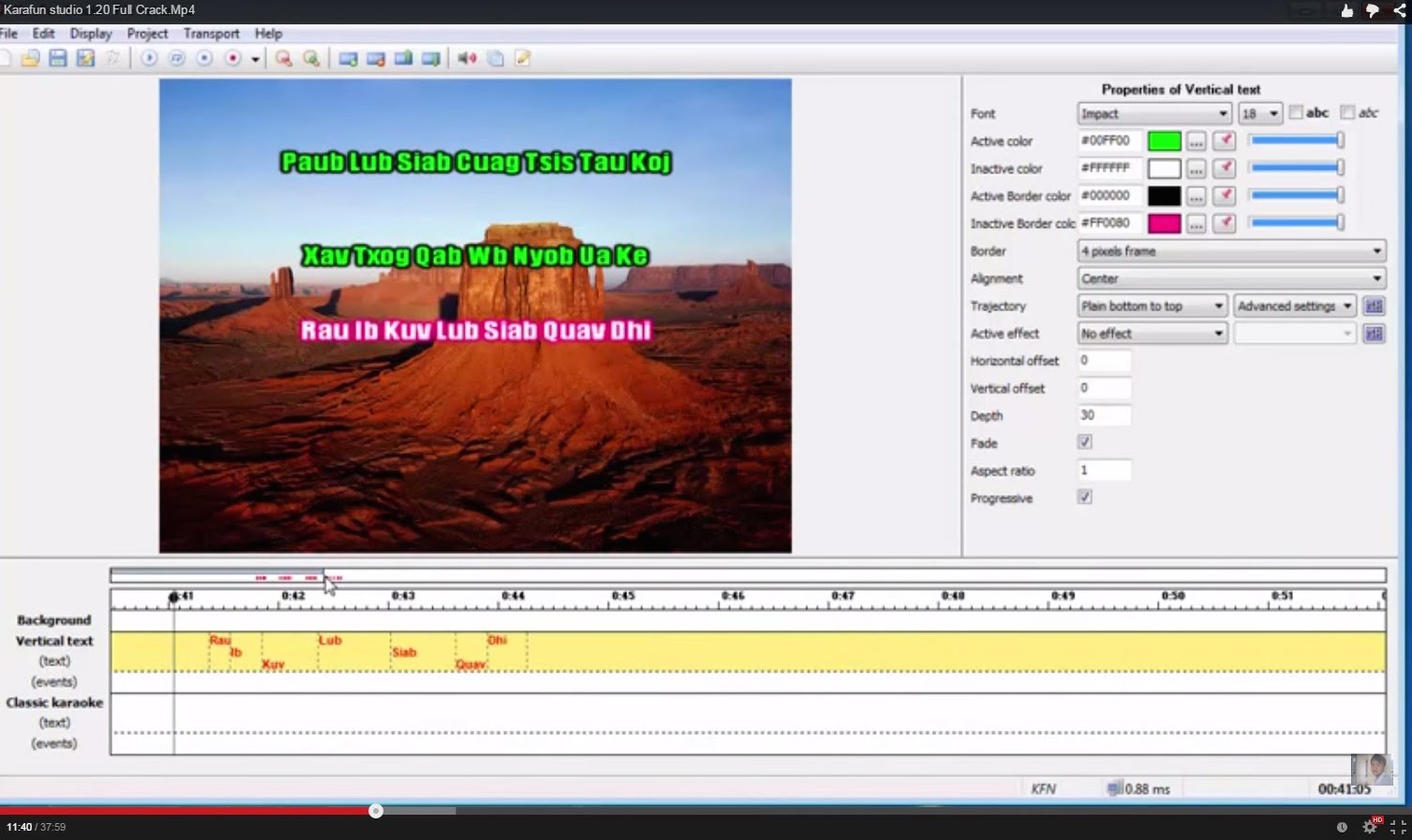Uncheck the Progressive checkbox
The image size is (1412, 840).
pos(1084,498)
